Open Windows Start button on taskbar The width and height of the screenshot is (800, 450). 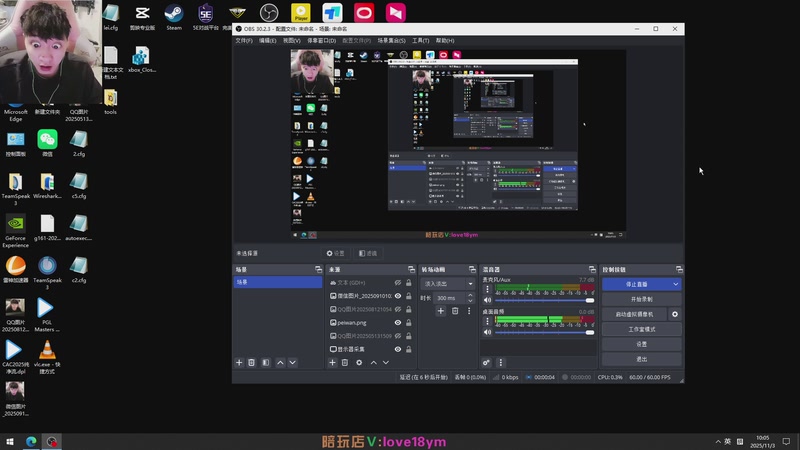10,441
